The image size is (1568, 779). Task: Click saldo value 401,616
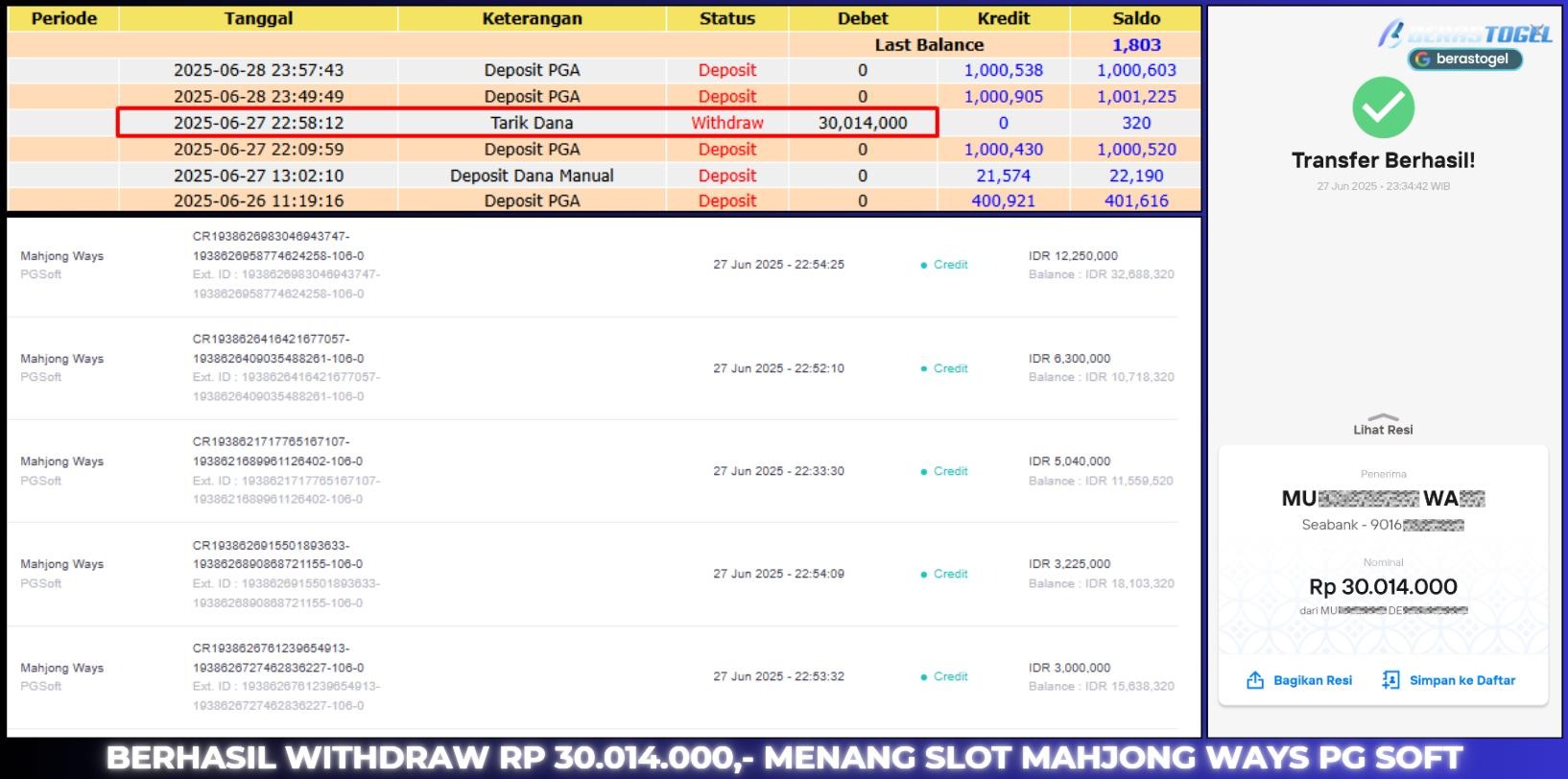(1136, 201)
